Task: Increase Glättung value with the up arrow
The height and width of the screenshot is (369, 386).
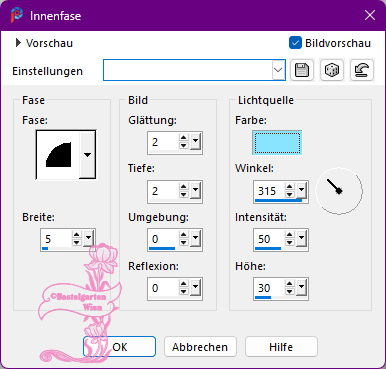Action: click(x=184, y=138)
